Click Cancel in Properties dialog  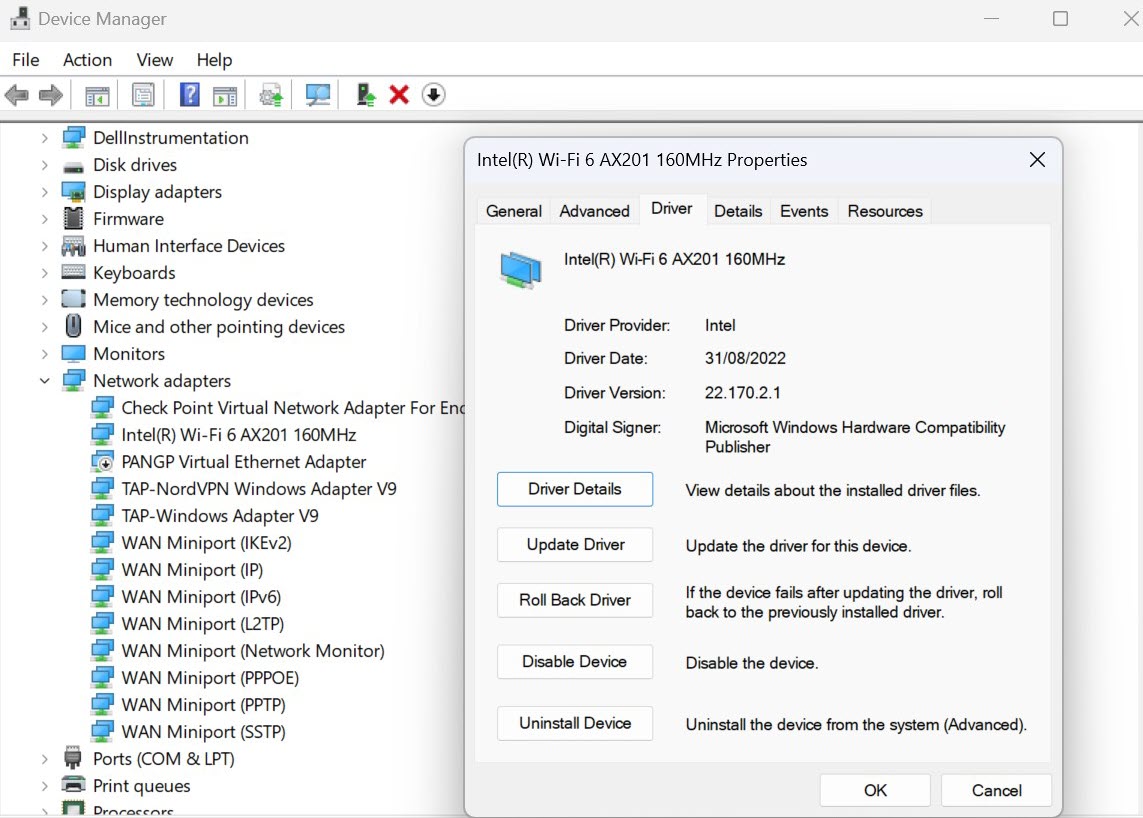[996, 790]
